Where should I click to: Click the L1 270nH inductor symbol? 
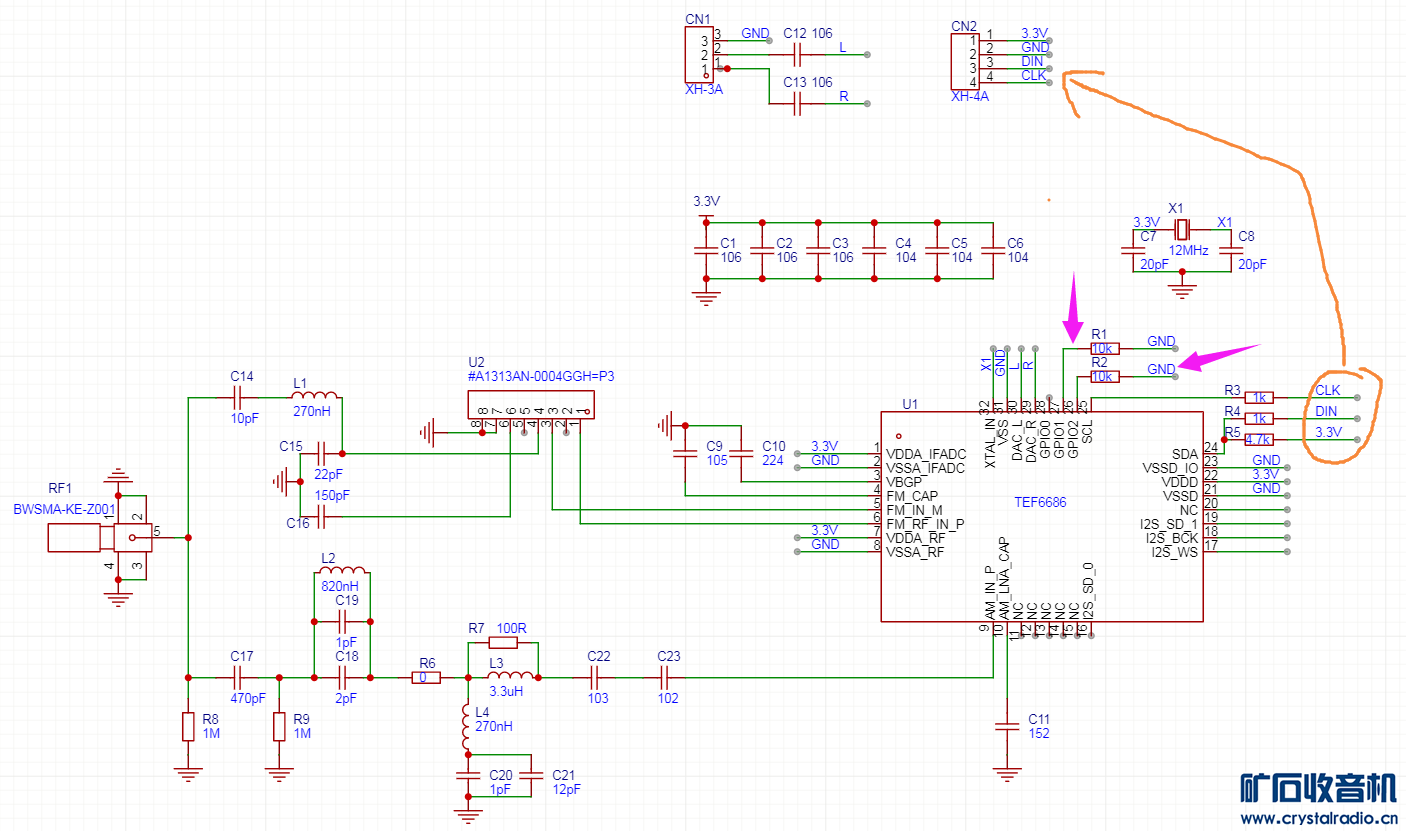314,397
